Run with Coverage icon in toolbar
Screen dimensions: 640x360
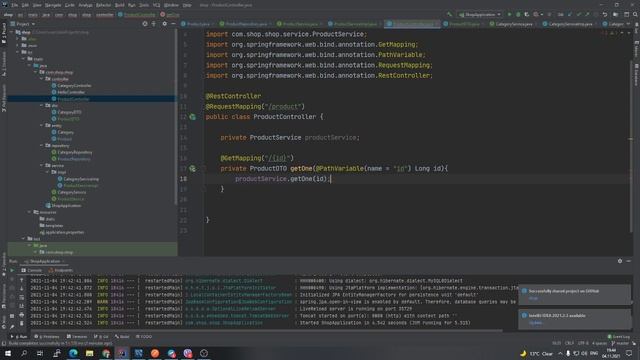527,15
